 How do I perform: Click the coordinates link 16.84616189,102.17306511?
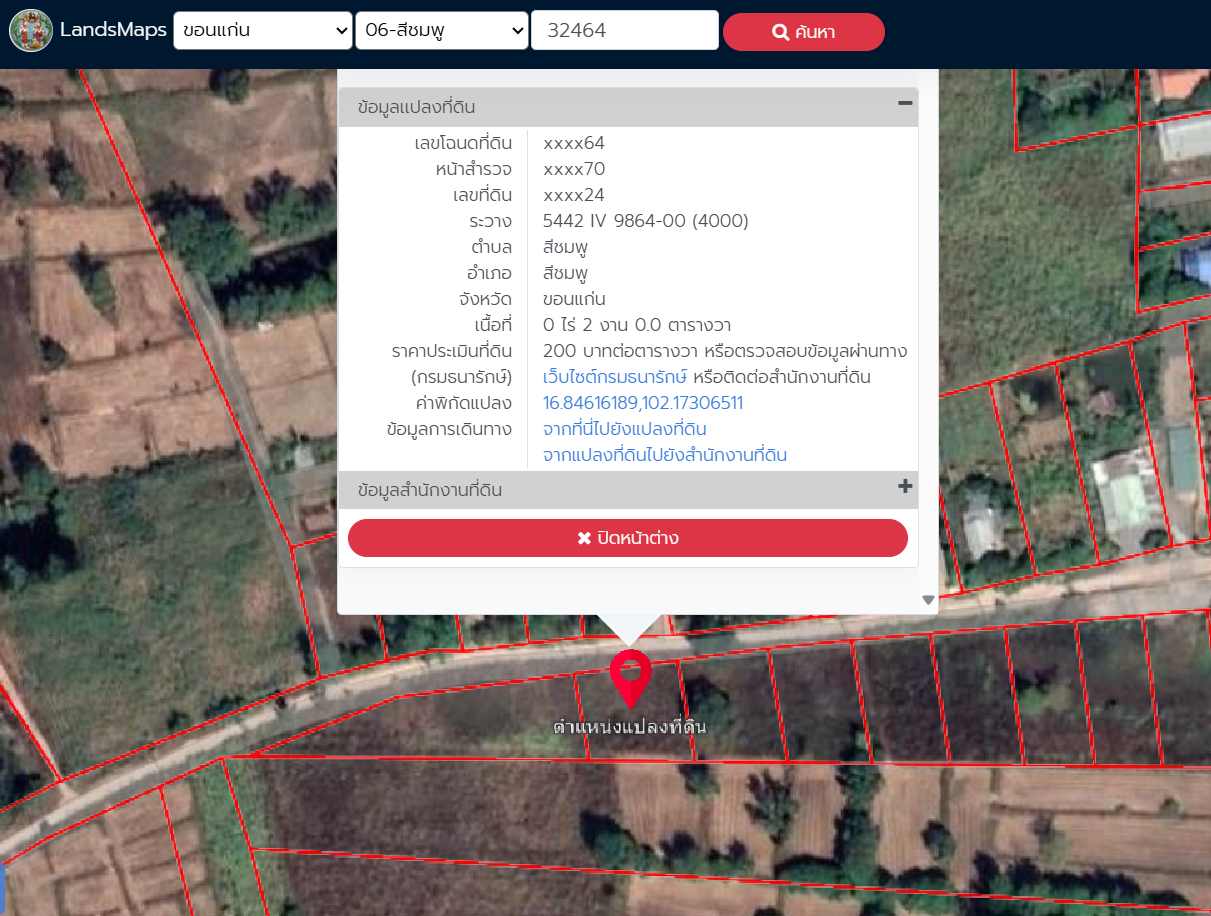click(x=642, y=403)
